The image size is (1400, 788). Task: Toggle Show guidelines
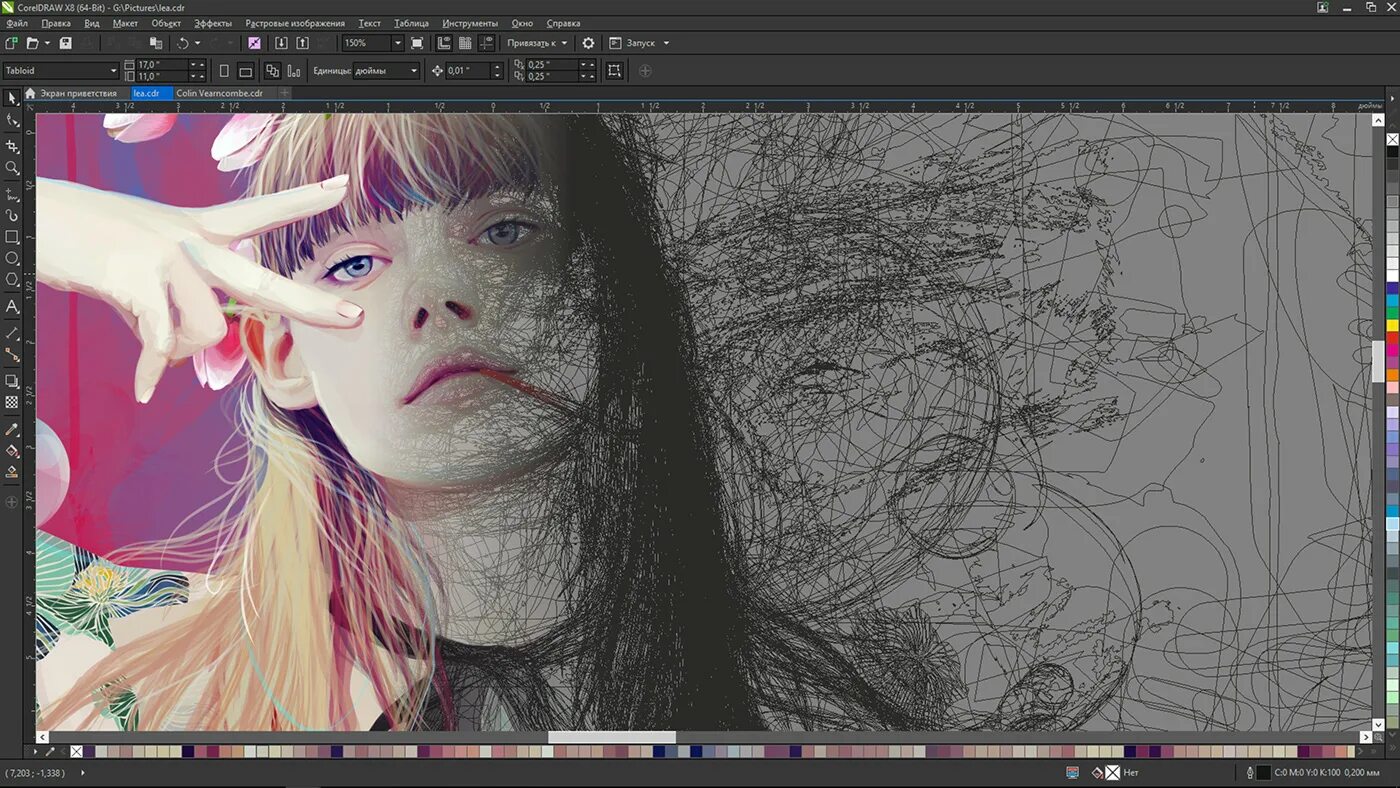coord(487,43)
